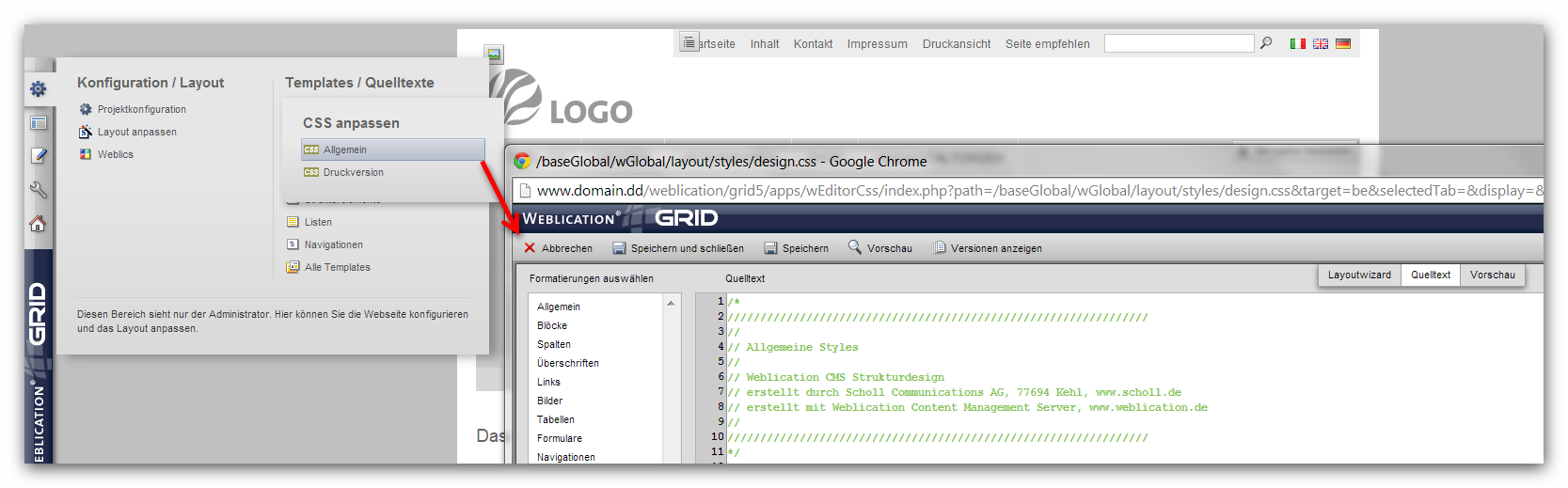Viewport: 1568px width, 488px height.
Task: Click the standalone Speichern button
Action: coord(796,248)
